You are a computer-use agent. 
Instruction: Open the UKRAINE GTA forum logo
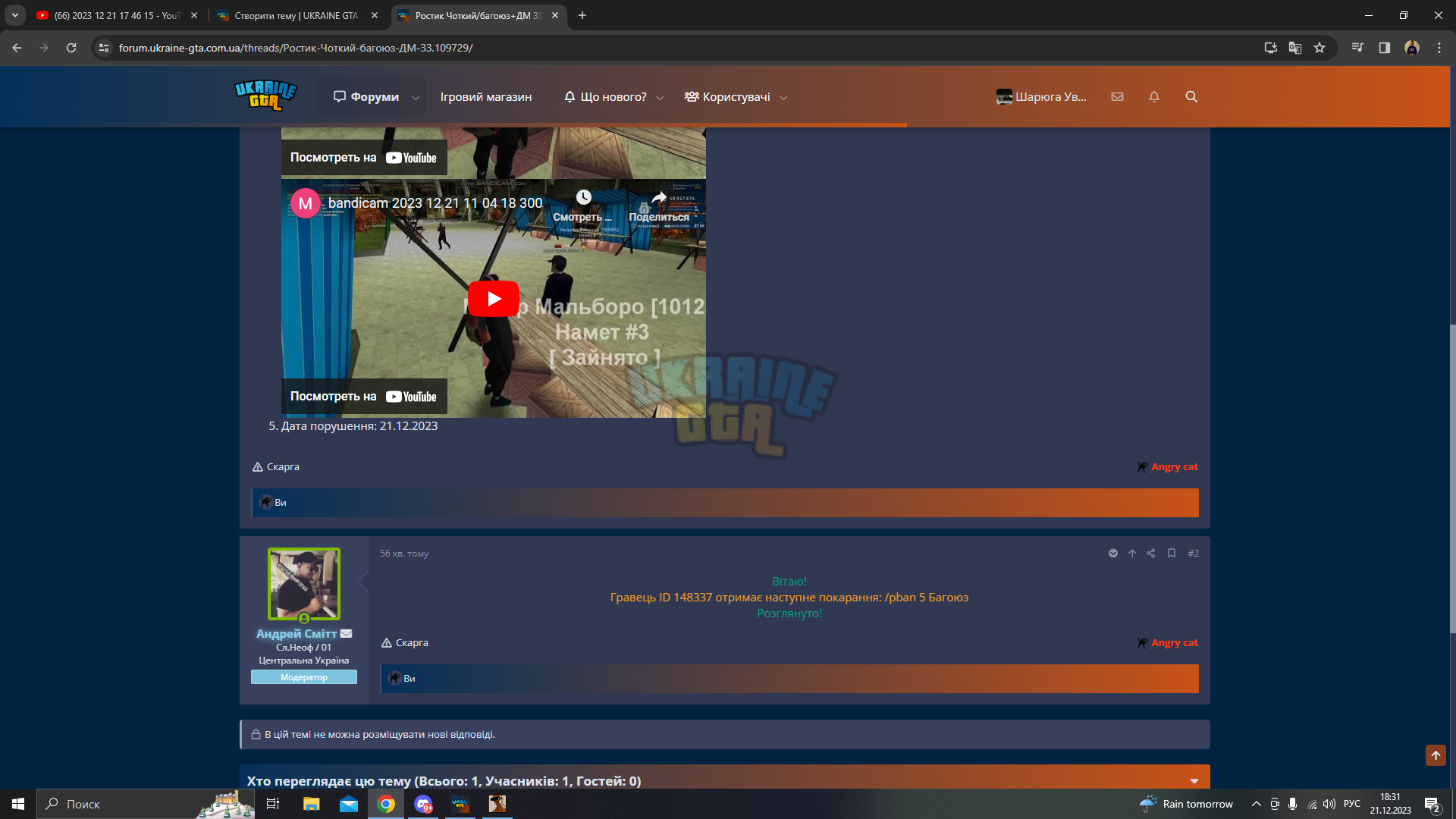(265, 96)
